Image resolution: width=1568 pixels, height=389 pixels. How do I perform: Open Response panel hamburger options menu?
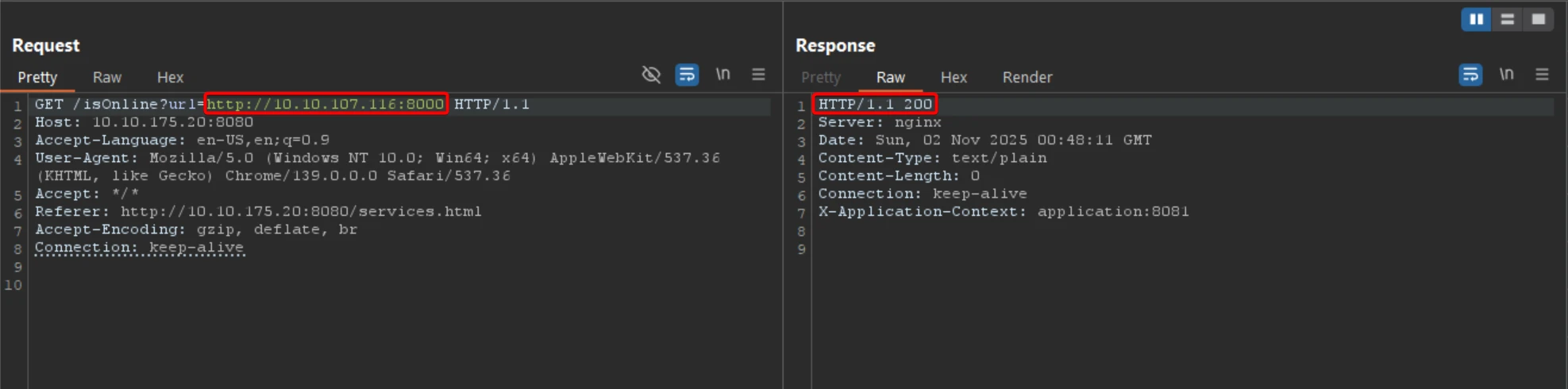1542,75
